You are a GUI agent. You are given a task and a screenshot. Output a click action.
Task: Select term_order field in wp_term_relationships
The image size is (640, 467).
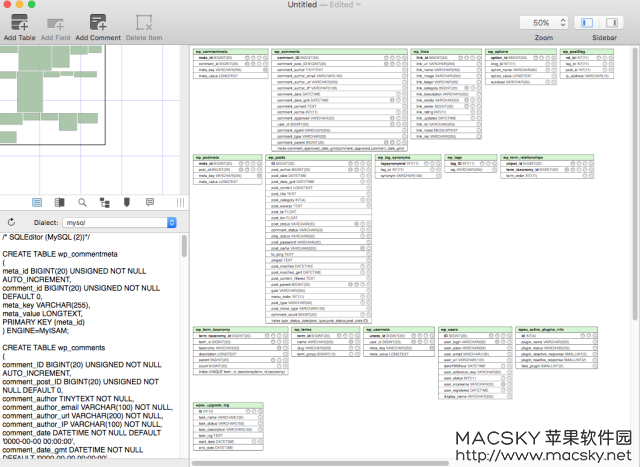click(x=547, y=176)
